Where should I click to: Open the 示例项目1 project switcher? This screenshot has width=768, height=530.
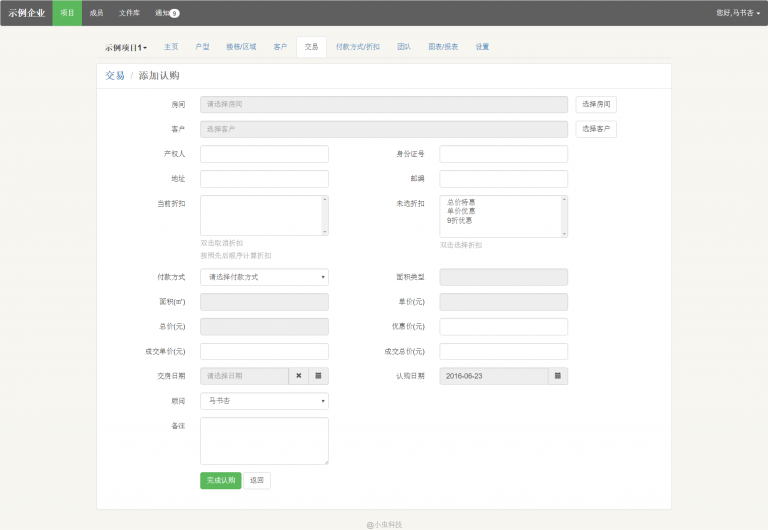[x=126, y=47]
